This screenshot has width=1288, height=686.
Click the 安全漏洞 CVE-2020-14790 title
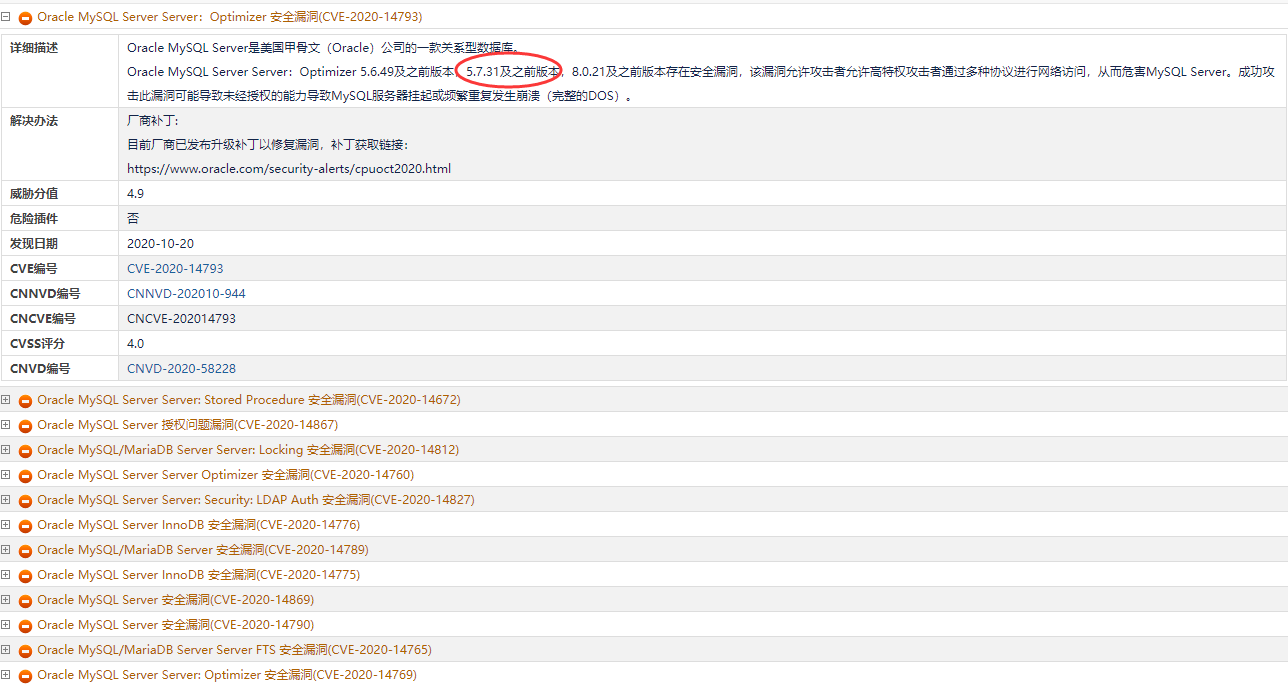(x=176, y=625)
